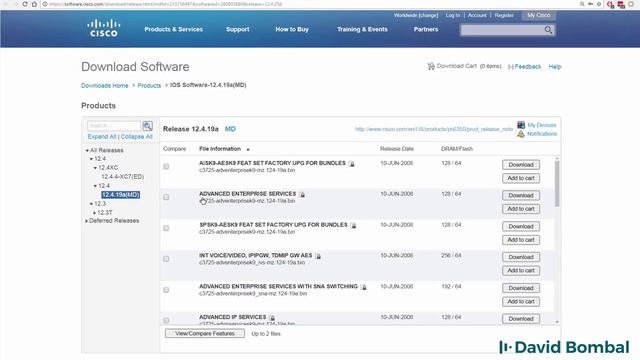Tick compare checkbox for SPSK9-AESK9 FEAT SET
Image resolution: width=640 pixels, height=360 pixels.
(x=166, y=228)
